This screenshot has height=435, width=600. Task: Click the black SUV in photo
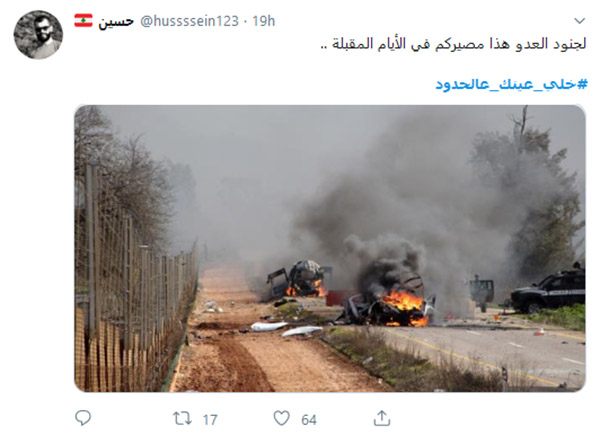[548, 290]
